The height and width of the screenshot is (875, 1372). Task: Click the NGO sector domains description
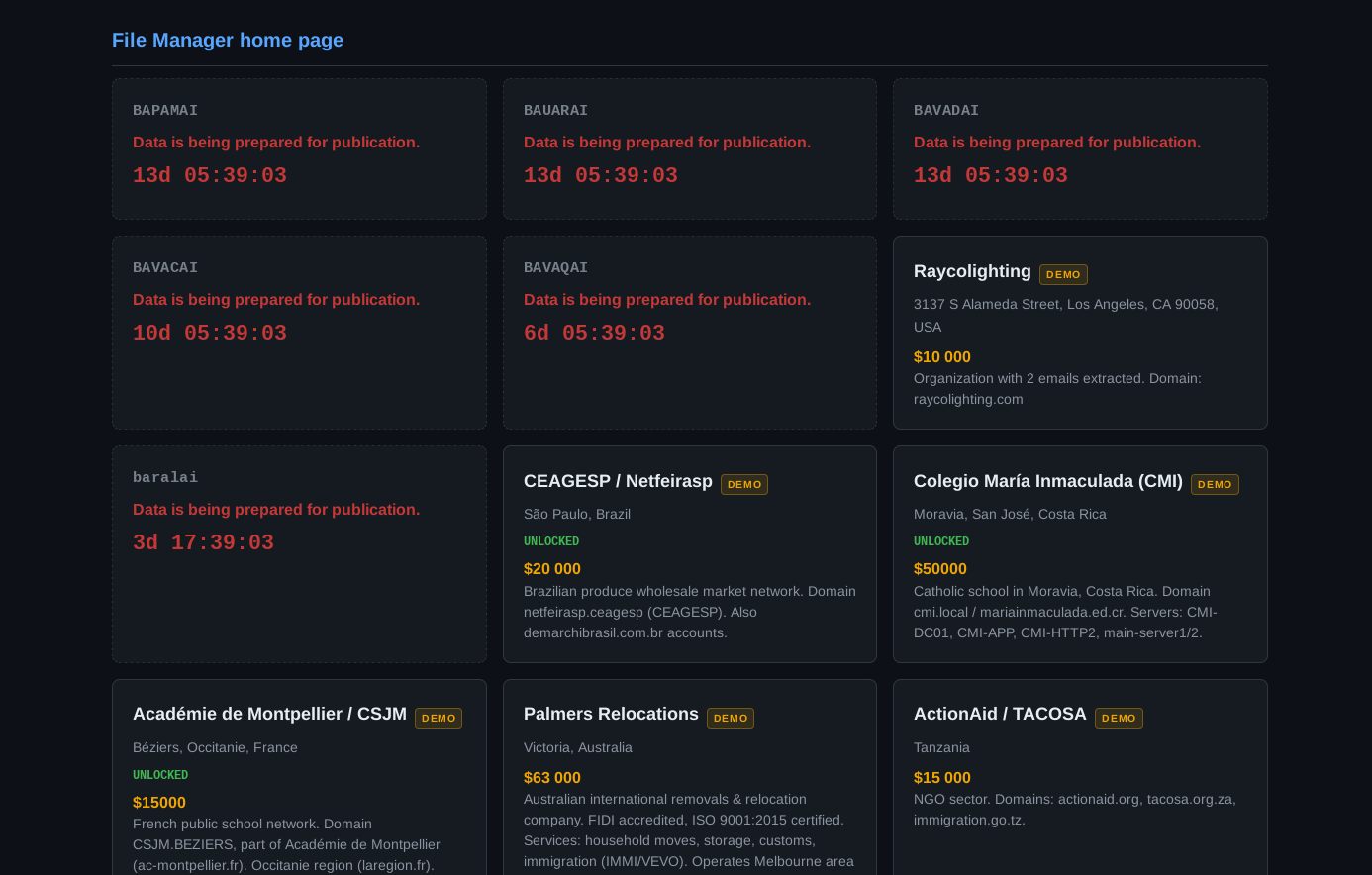tap(1075, 810)
